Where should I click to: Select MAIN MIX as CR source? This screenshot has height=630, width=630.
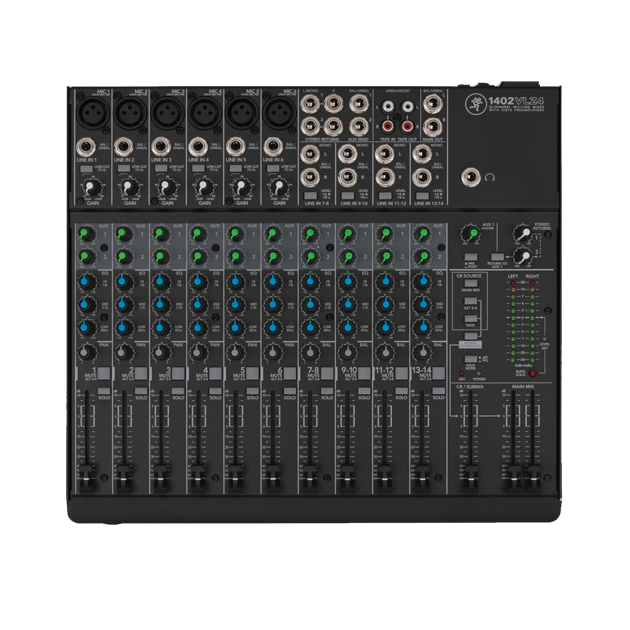point(471,284)
